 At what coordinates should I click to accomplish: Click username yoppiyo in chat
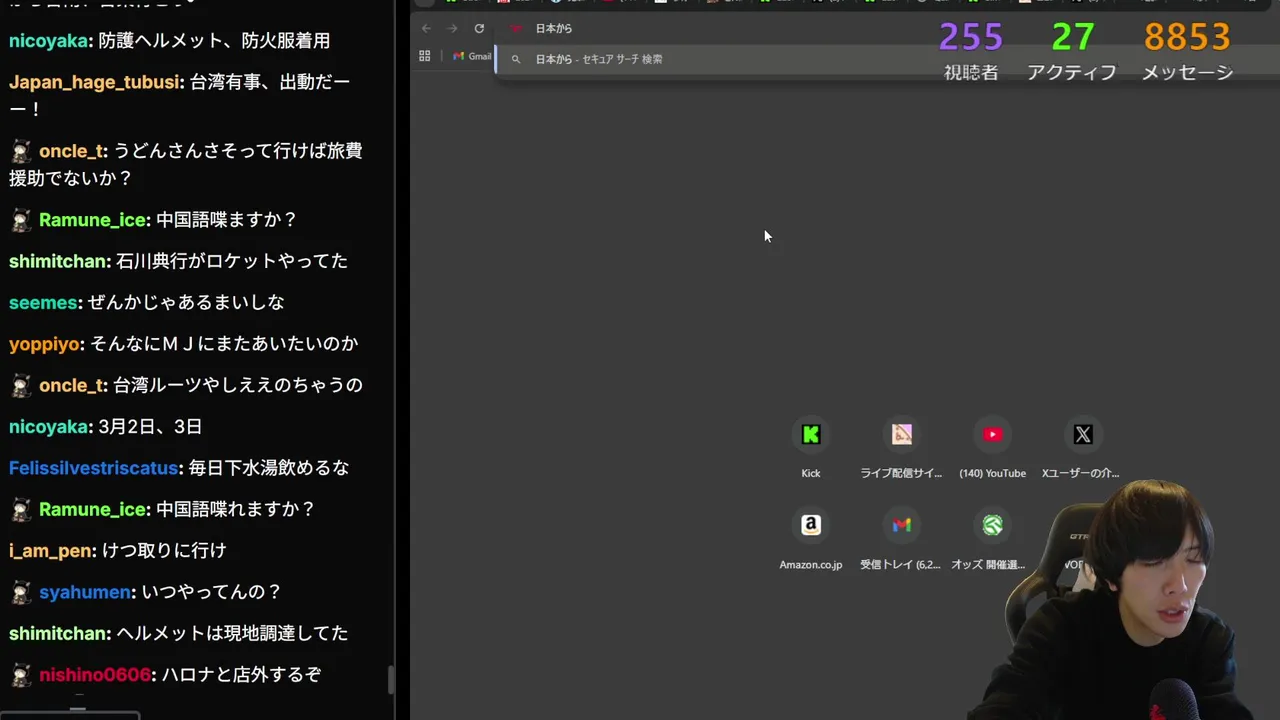tap(44, 344)
